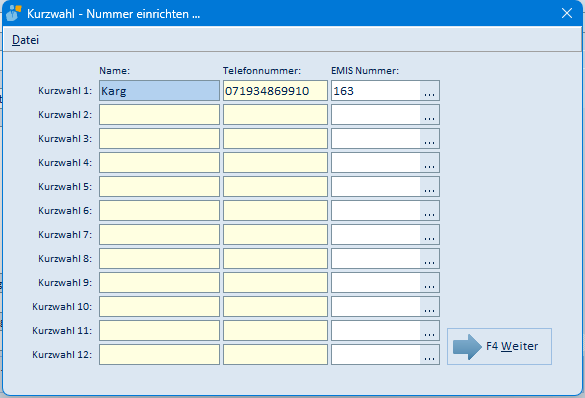Click the Kurzwahl 4 EMIS number field
Screen dimensions: 585x398
[376, 163]
